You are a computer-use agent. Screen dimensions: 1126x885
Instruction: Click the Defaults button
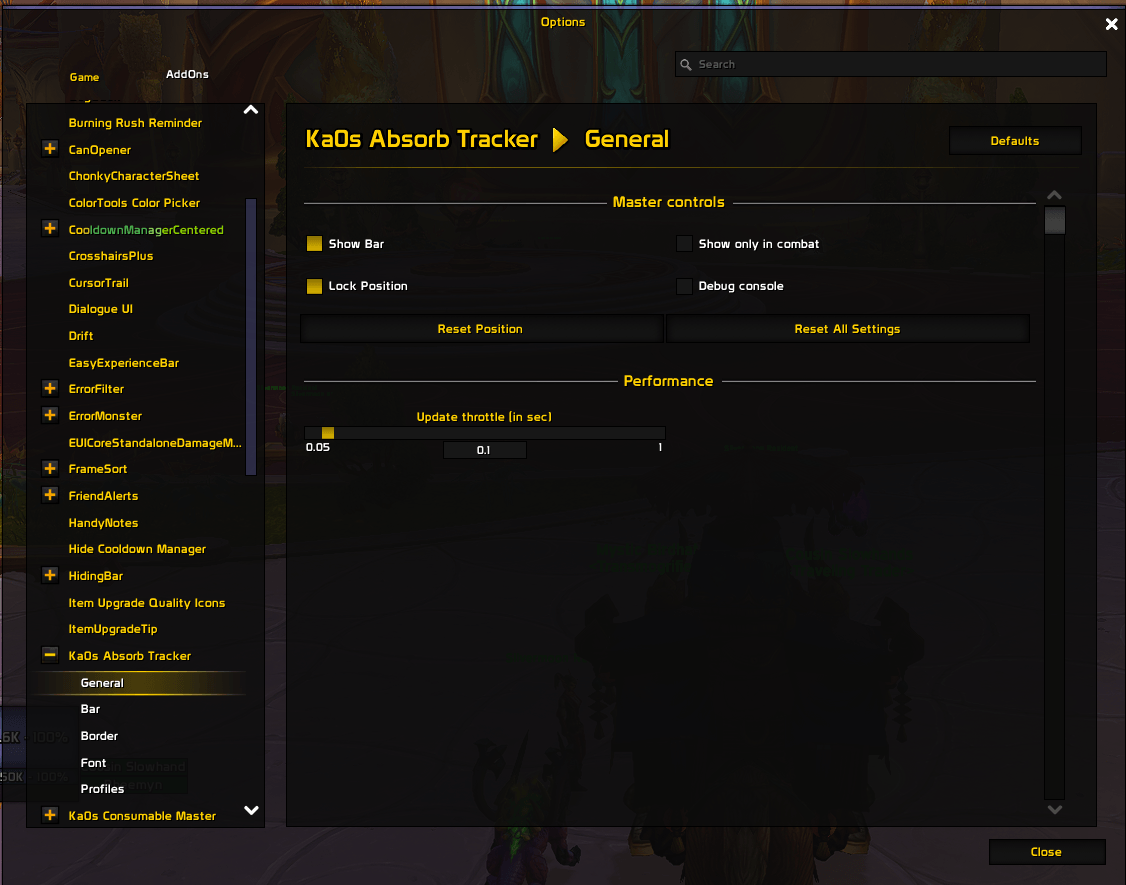[1015, 141]
